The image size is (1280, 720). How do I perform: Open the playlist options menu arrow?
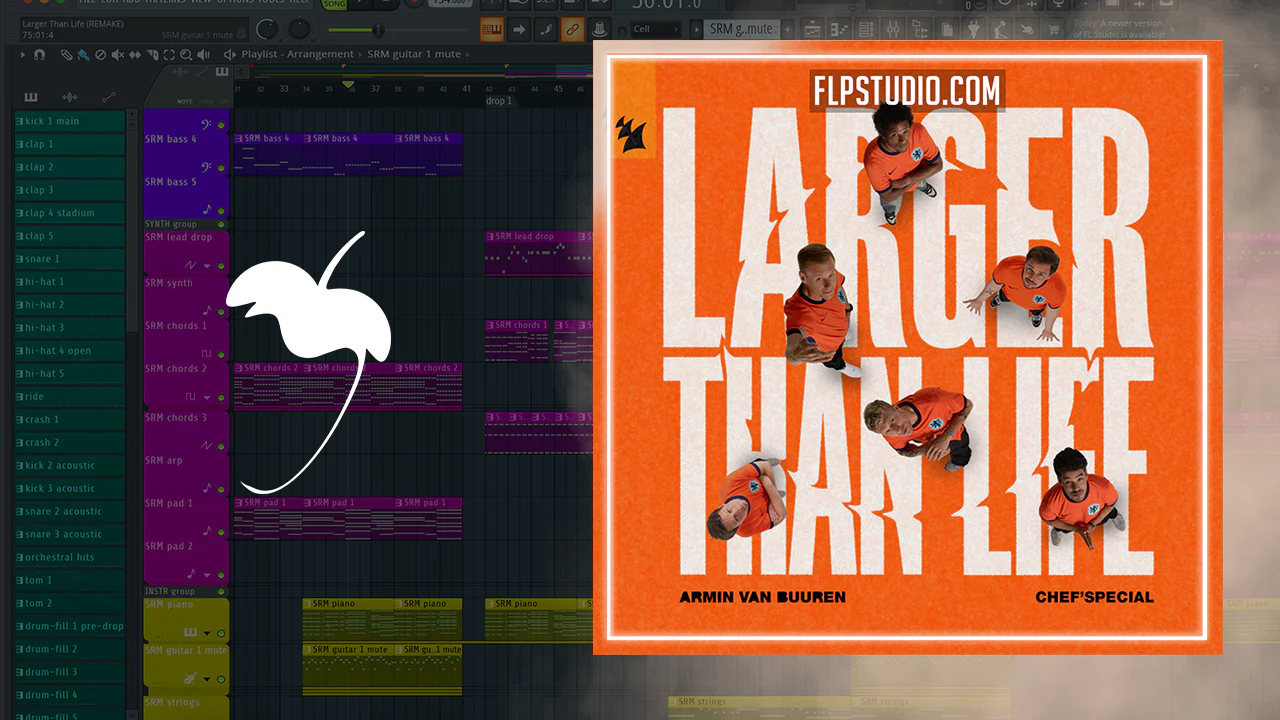pos(23,55)
